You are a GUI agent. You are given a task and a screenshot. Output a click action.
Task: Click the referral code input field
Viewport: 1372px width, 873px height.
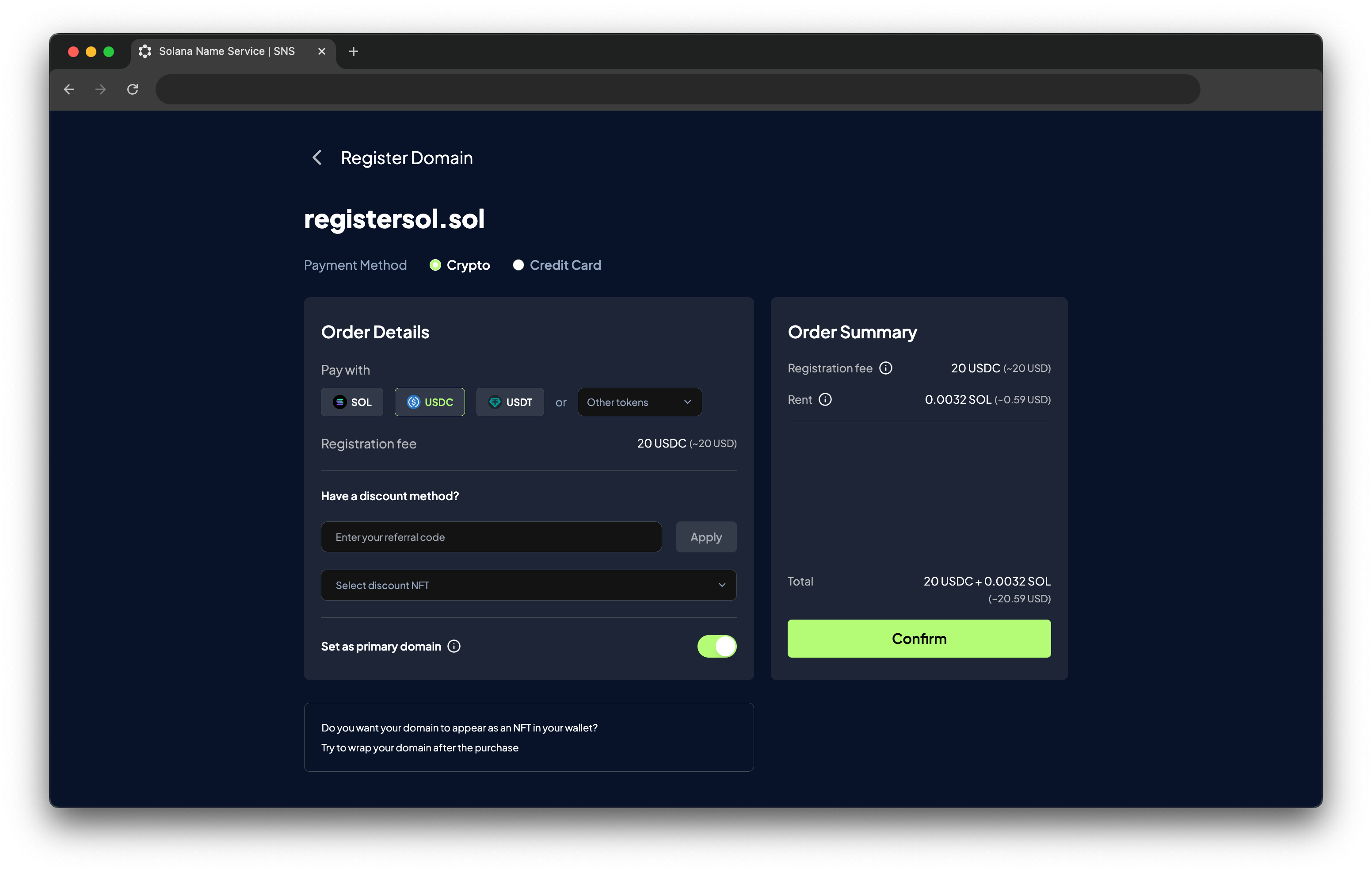[x=491, y=537]
